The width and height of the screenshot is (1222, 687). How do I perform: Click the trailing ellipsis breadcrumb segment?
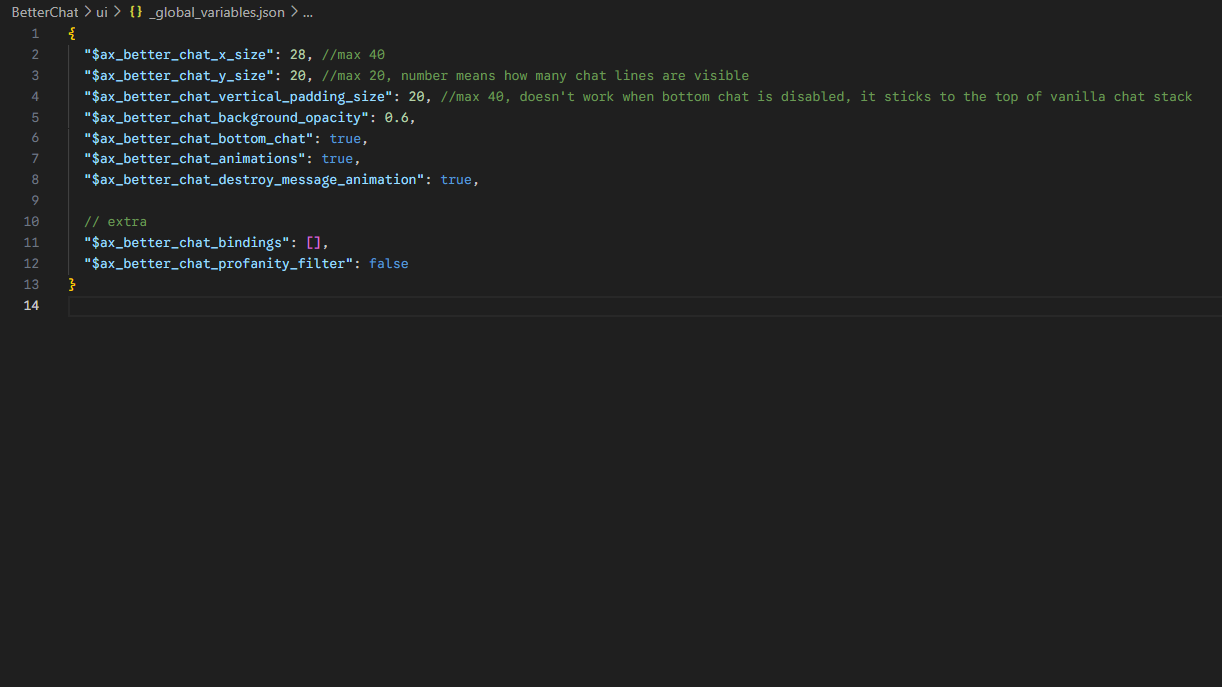point(308,13)
